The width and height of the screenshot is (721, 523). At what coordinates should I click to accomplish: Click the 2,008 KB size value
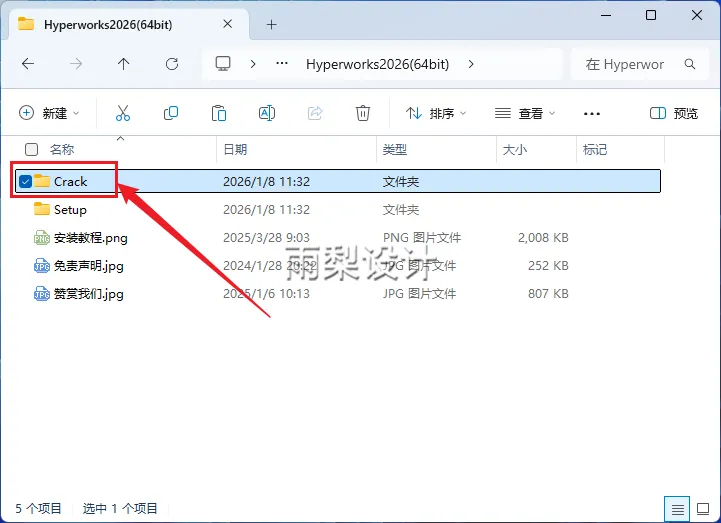coord(543,237)
